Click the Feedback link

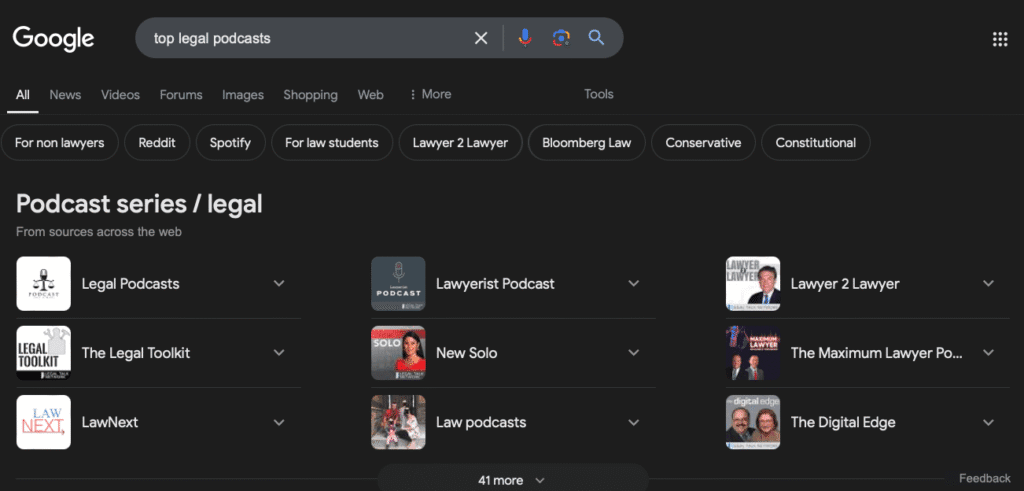(x=984, y=479)
